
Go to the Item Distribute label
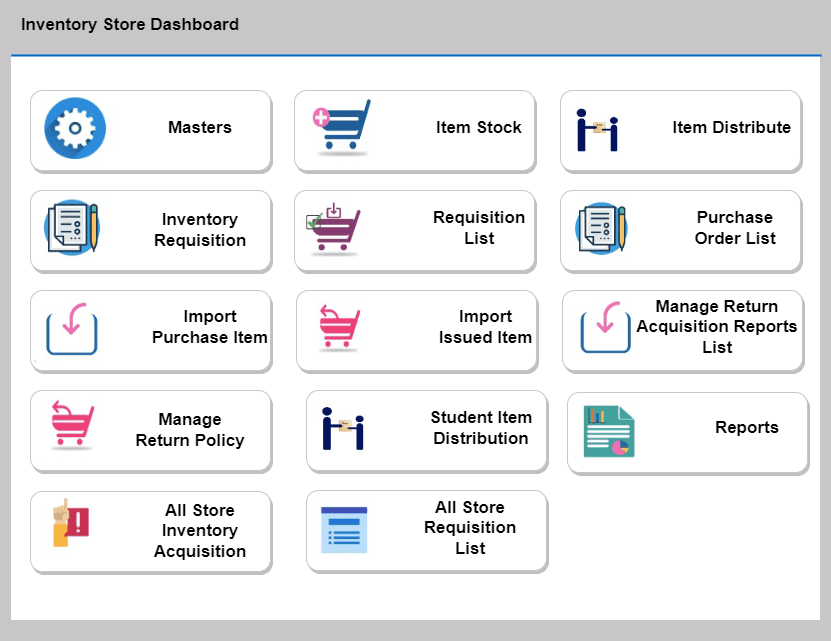[731, 127]
